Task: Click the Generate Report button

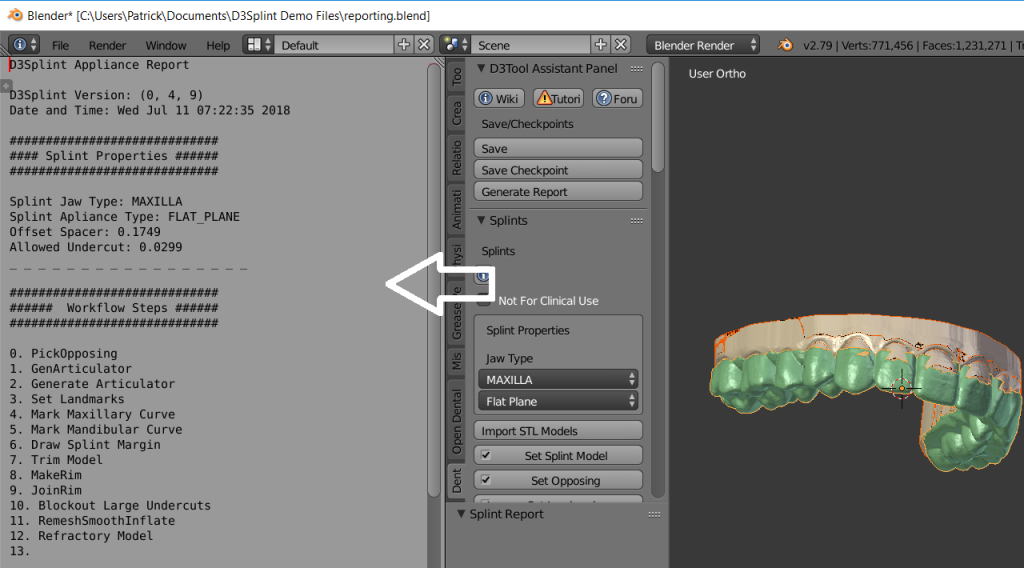Action: tap(558, 191)
